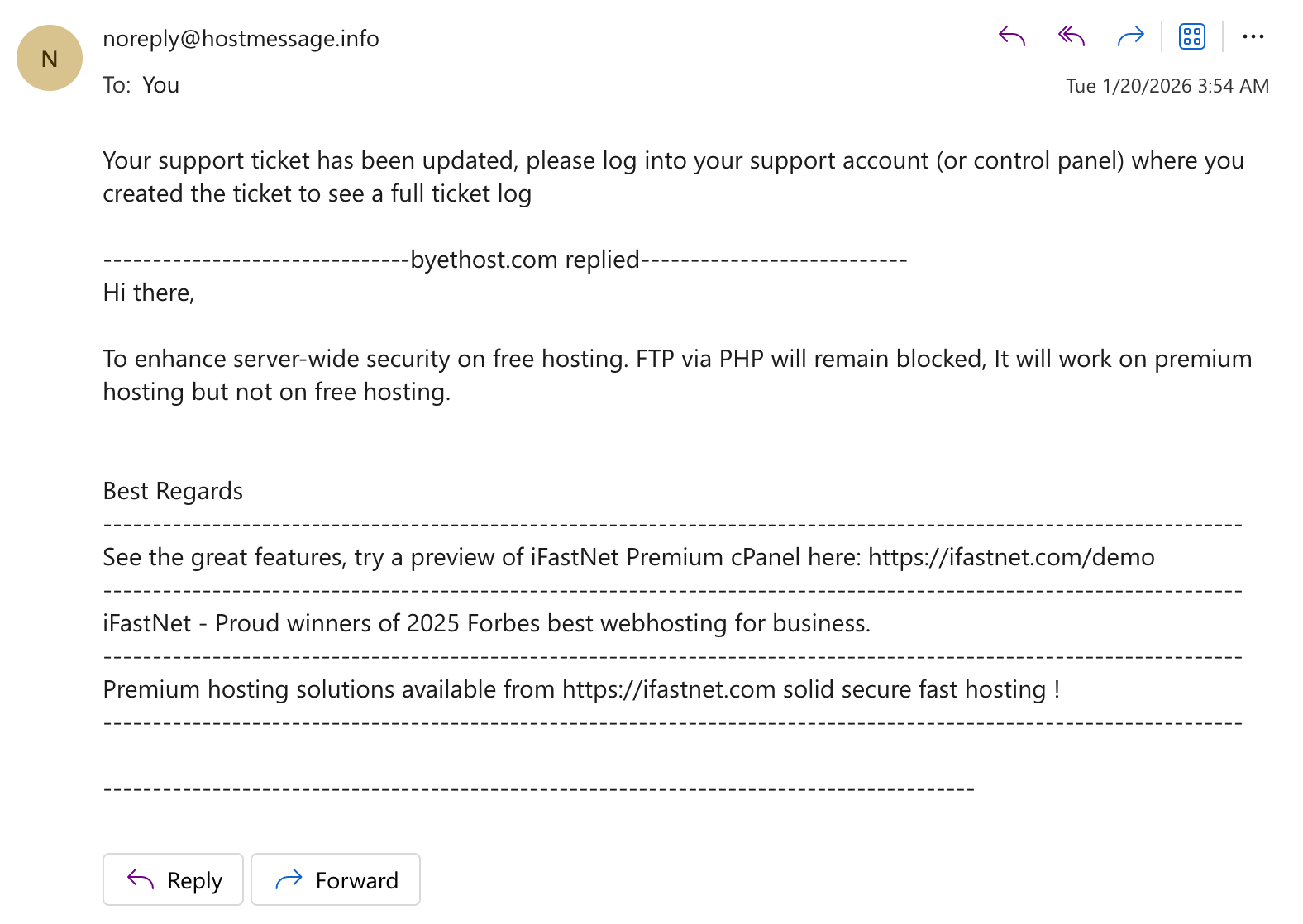Open the More actions ellipsis menu
Screen dimensions: 1303x924
(x=1253, y=36)
